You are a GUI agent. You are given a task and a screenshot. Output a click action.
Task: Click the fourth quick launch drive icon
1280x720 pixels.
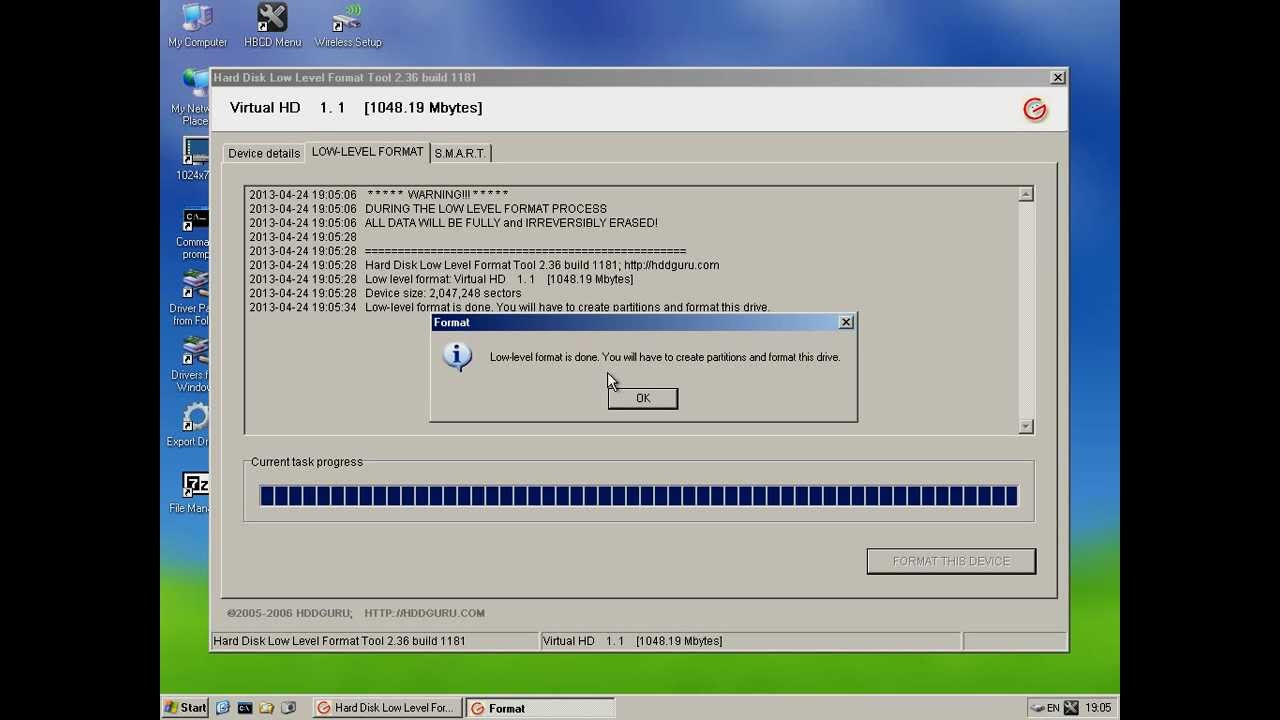(288, 708)
